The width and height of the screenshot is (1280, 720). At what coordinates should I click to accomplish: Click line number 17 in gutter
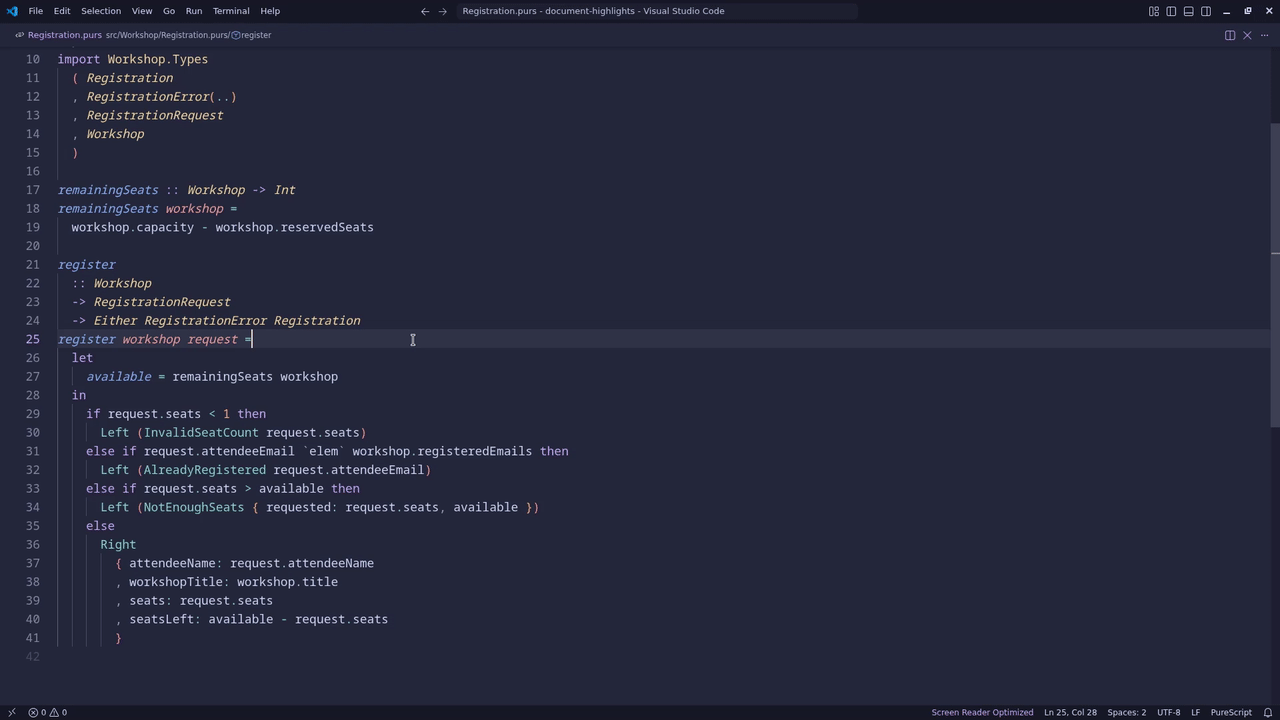(x=32, y=190)
